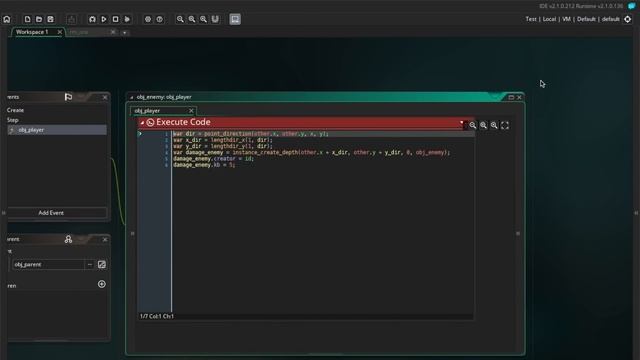The width and height of the screenshot is (640, 360).
Task: Stop the running game icon
Action: pyautogui.click(x=116, y=19)
